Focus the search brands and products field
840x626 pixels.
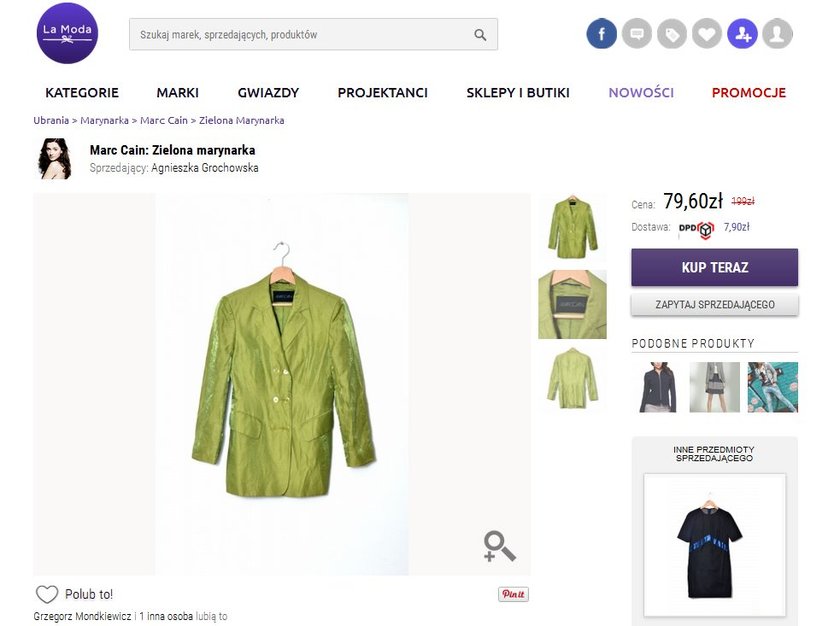click(300, 35)
